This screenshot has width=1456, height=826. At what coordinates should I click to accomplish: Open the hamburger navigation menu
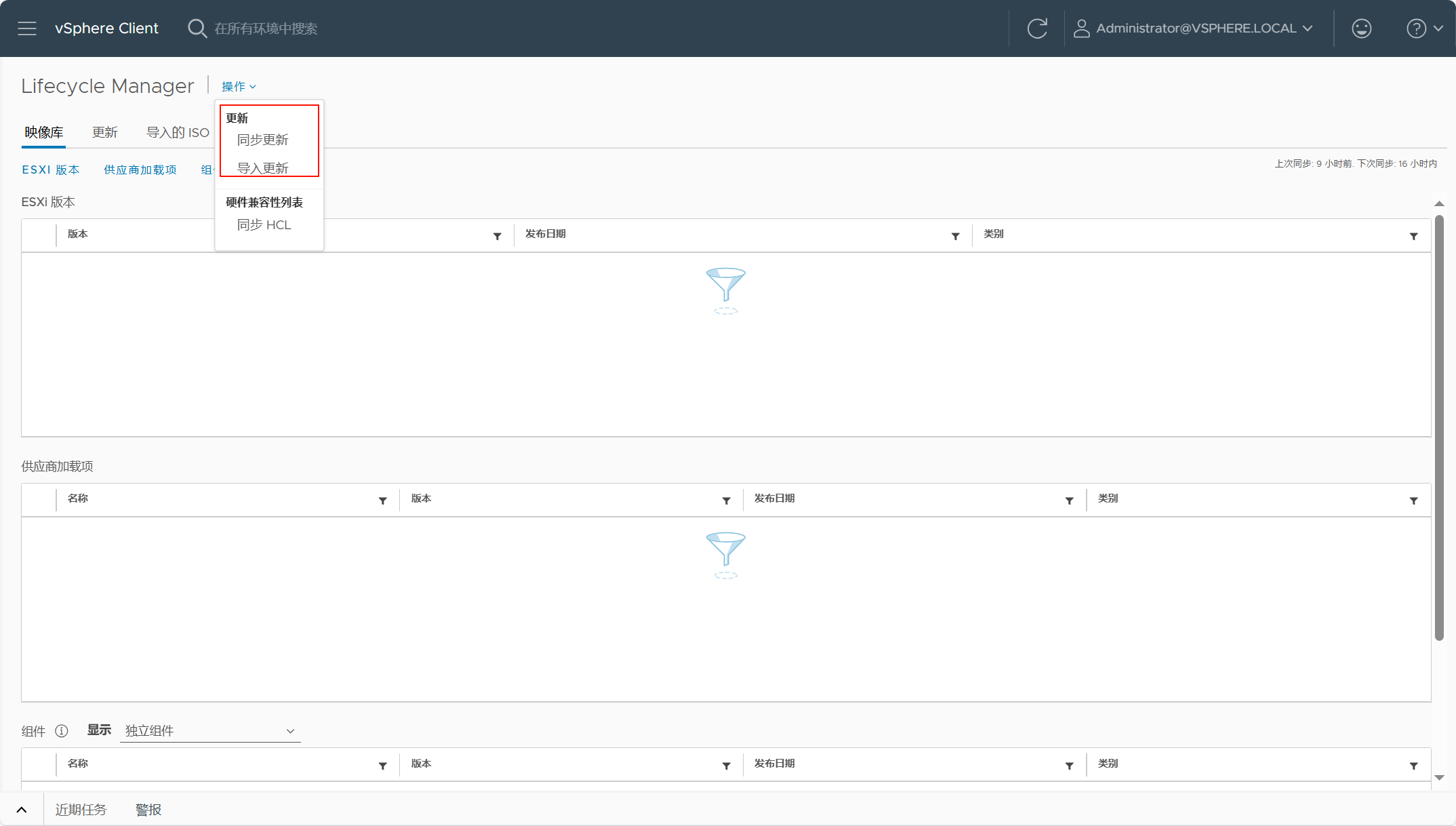(27, 28)
